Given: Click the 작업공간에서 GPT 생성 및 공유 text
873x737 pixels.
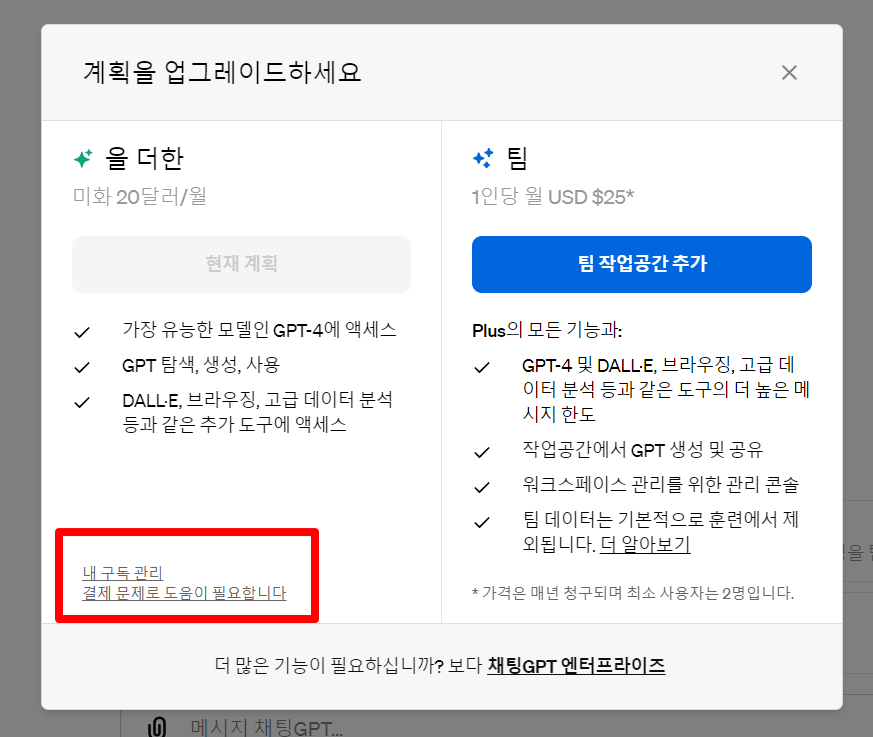Looking at the screenshot, I should click(x=643, y=450).
